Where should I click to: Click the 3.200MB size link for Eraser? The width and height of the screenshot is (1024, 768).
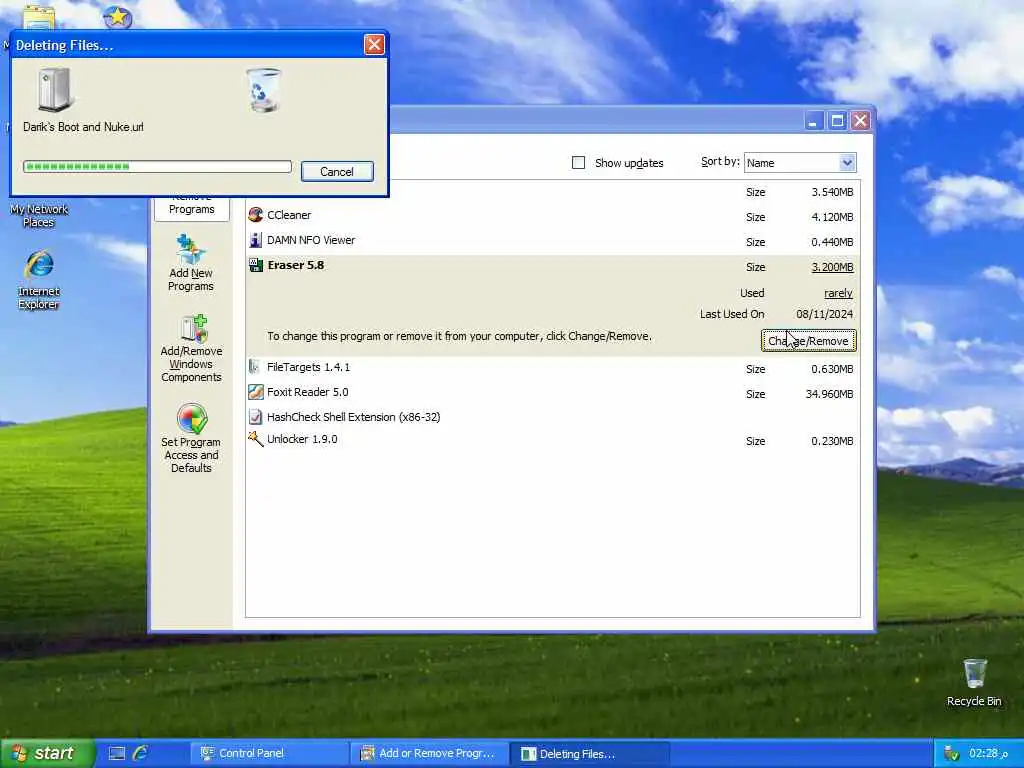(x=833, y=267)
